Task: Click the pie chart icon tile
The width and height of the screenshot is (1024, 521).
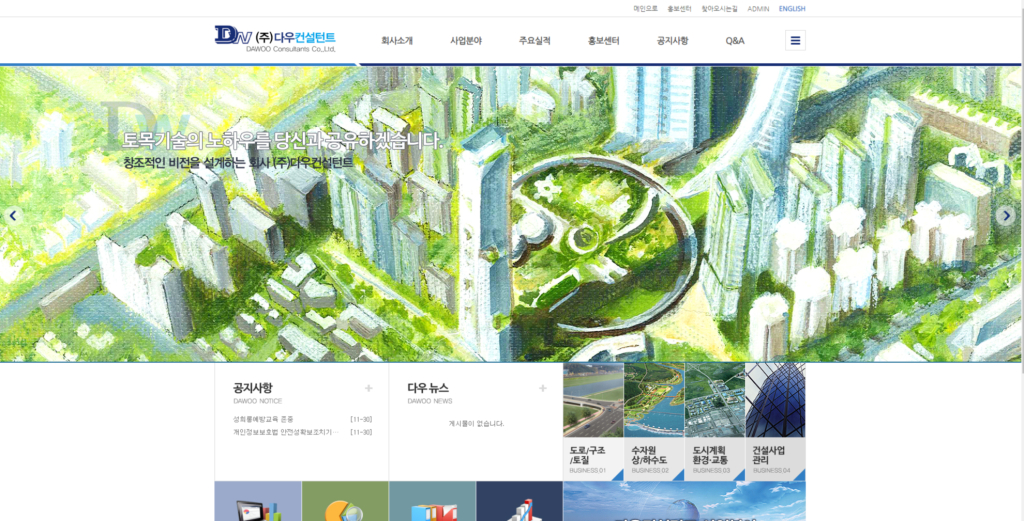Action: click(345, 503)
